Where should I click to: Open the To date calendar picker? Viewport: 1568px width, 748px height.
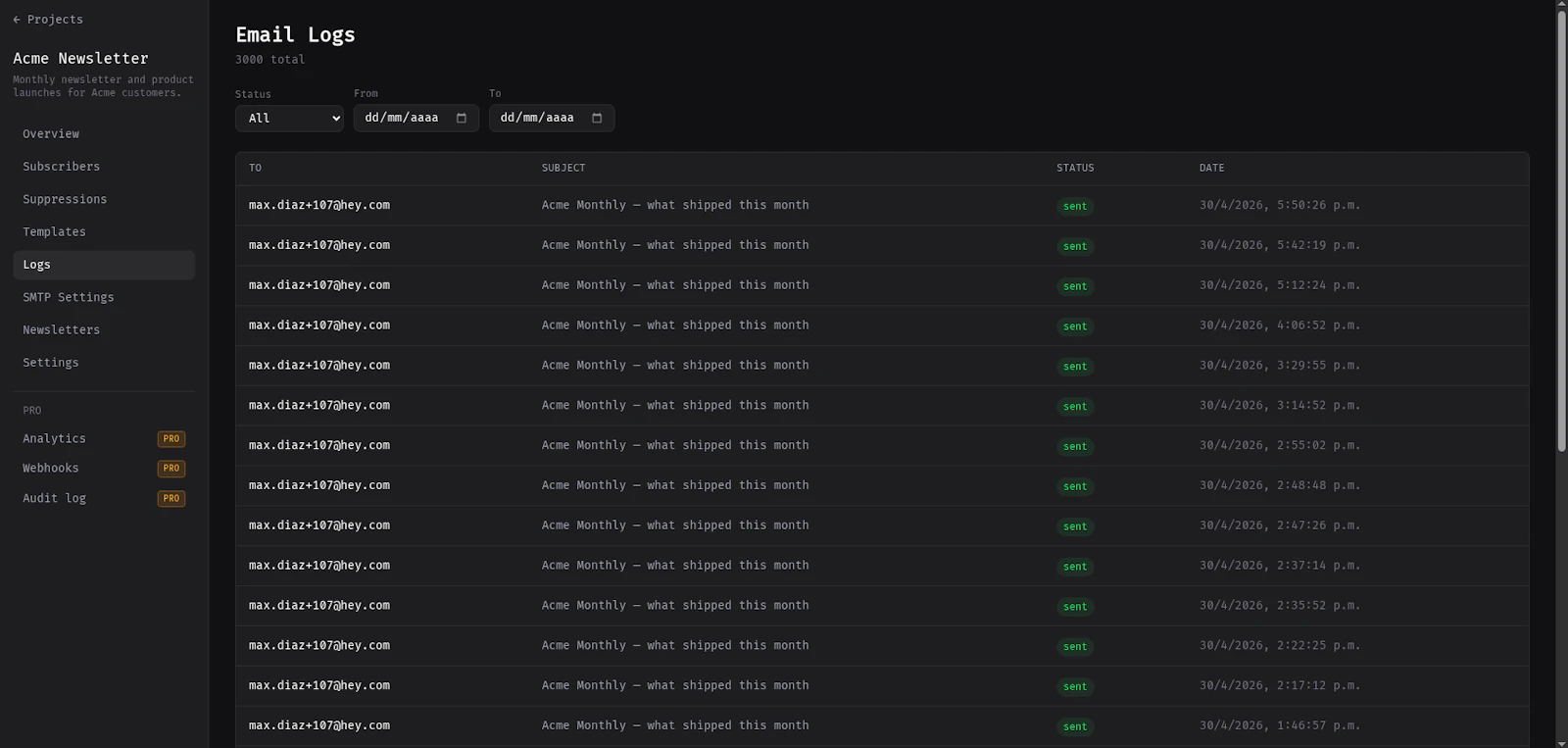(x=597, y=118)
